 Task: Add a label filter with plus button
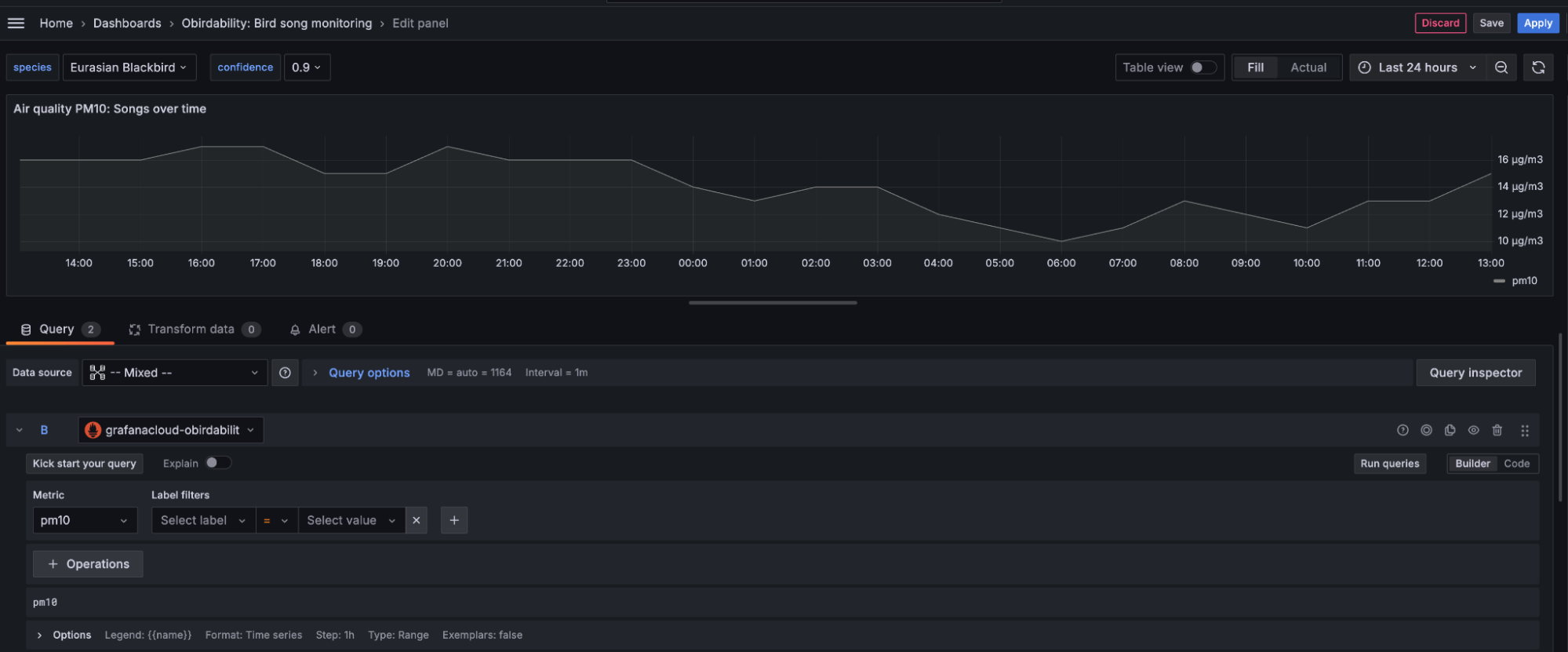tap(454, 520)
